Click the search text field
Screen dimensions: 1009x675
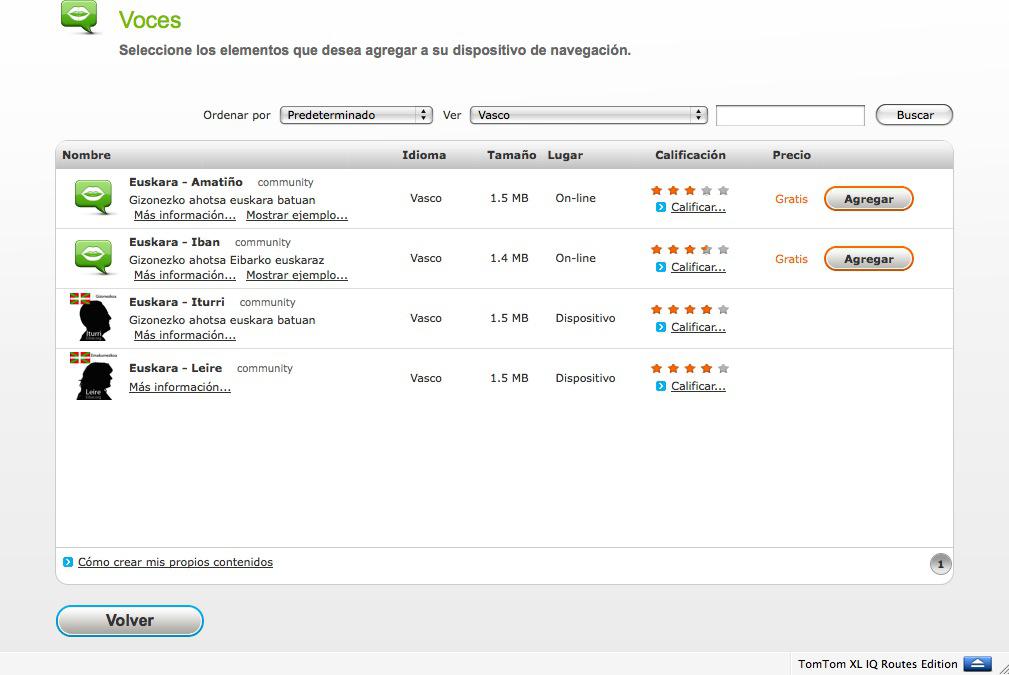coord(790,116)
